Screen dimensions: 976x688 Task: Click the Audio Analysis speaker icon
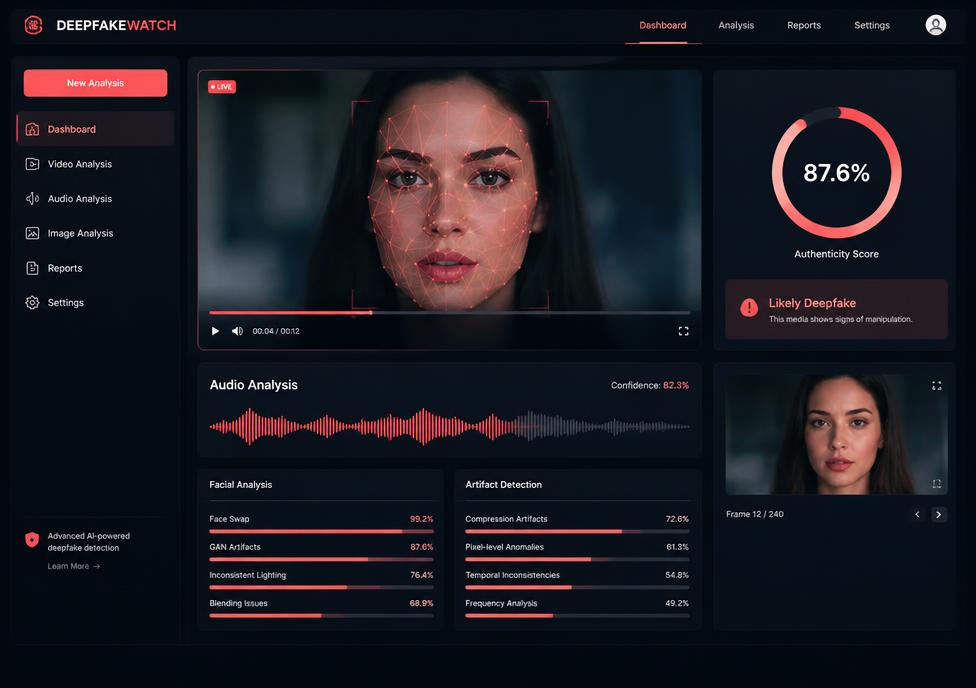[x=32, y=199]
